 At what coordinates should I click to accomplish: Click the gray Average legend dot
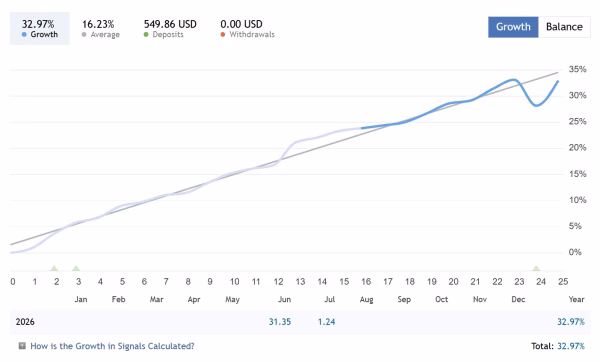point(84,34)
